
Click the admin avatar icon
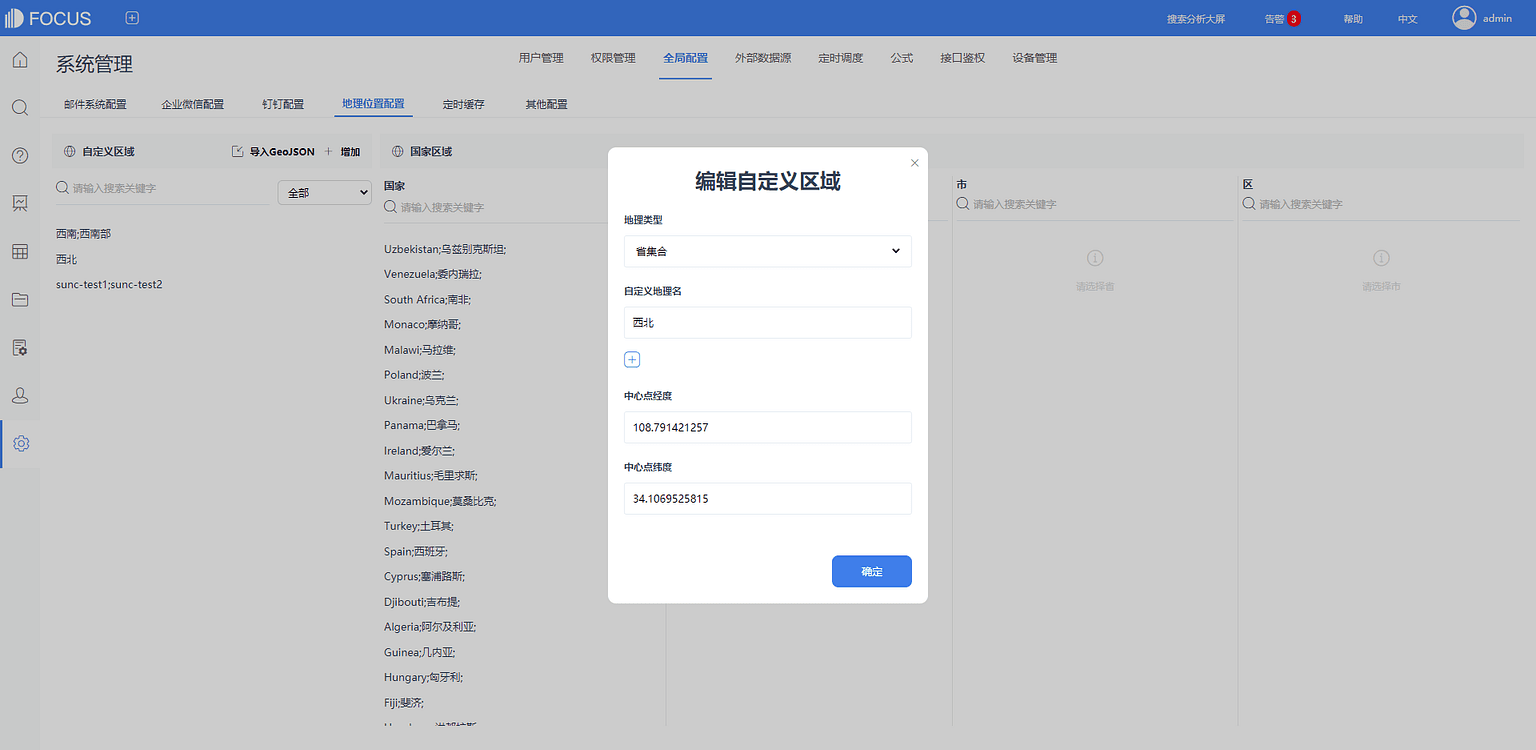tap(1464, 18)
